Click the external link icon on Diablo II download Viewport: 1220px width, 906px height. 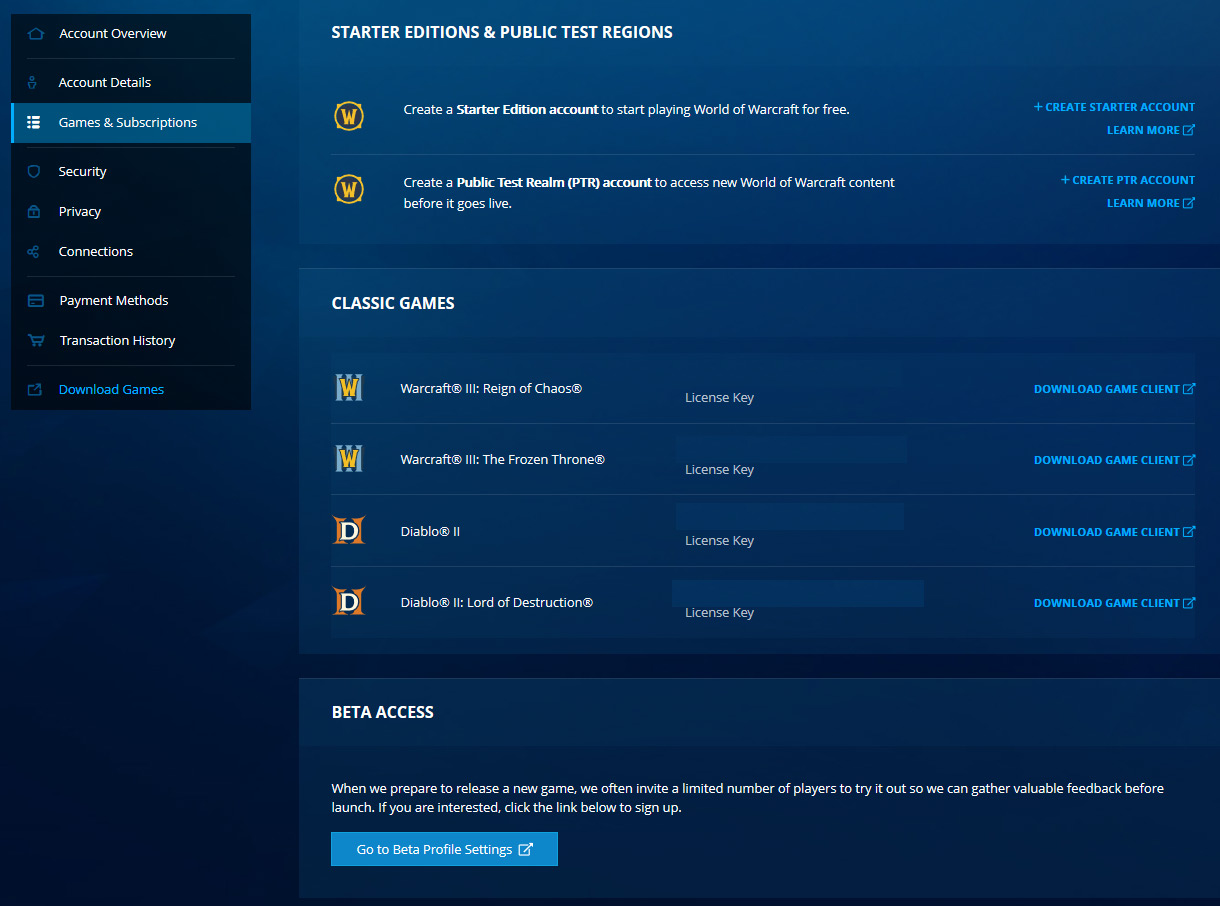pos(1189,532)
